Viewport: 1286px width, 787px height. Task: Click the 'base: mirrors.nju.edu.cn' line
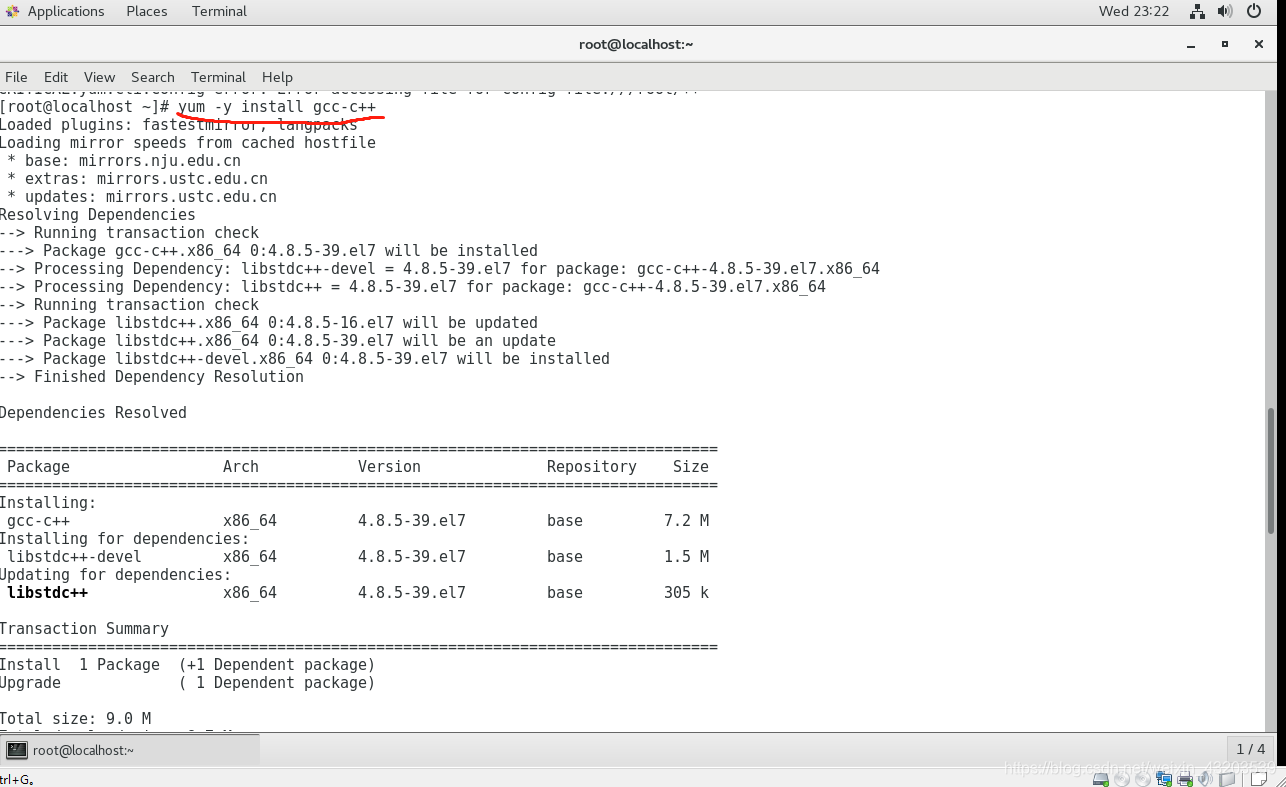tap(124, 160)
